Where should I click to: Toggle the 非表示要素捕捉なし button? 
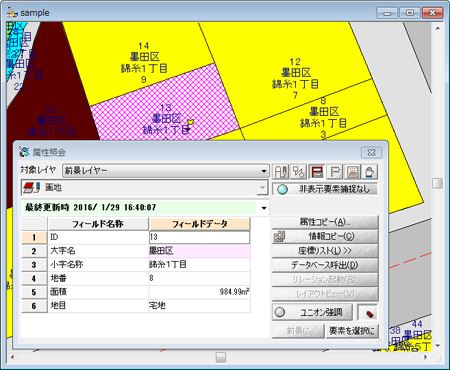click(325, 189)
